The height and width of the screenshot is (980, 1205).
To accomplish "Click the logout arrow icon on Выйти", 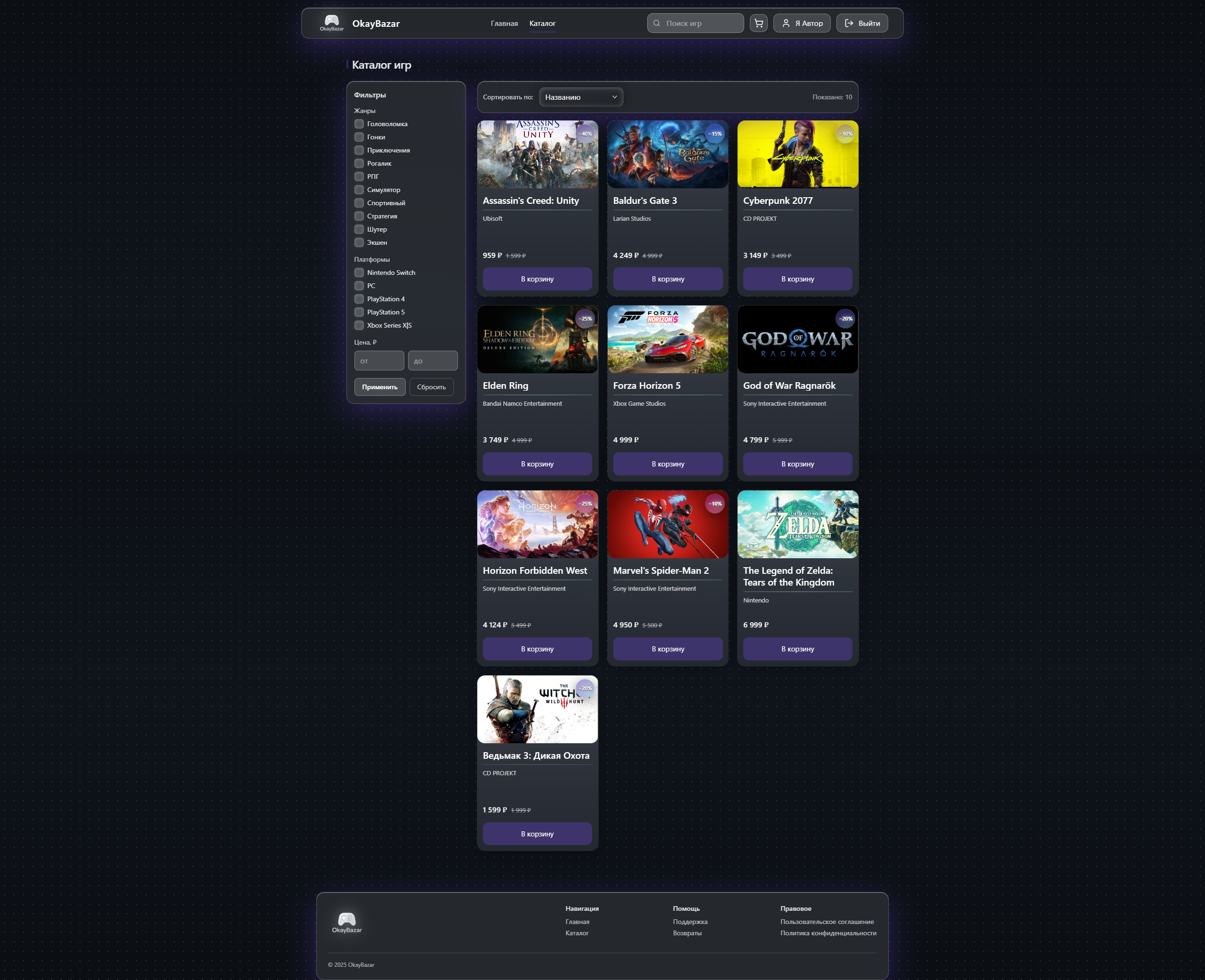I will click(x=848, y=23).
